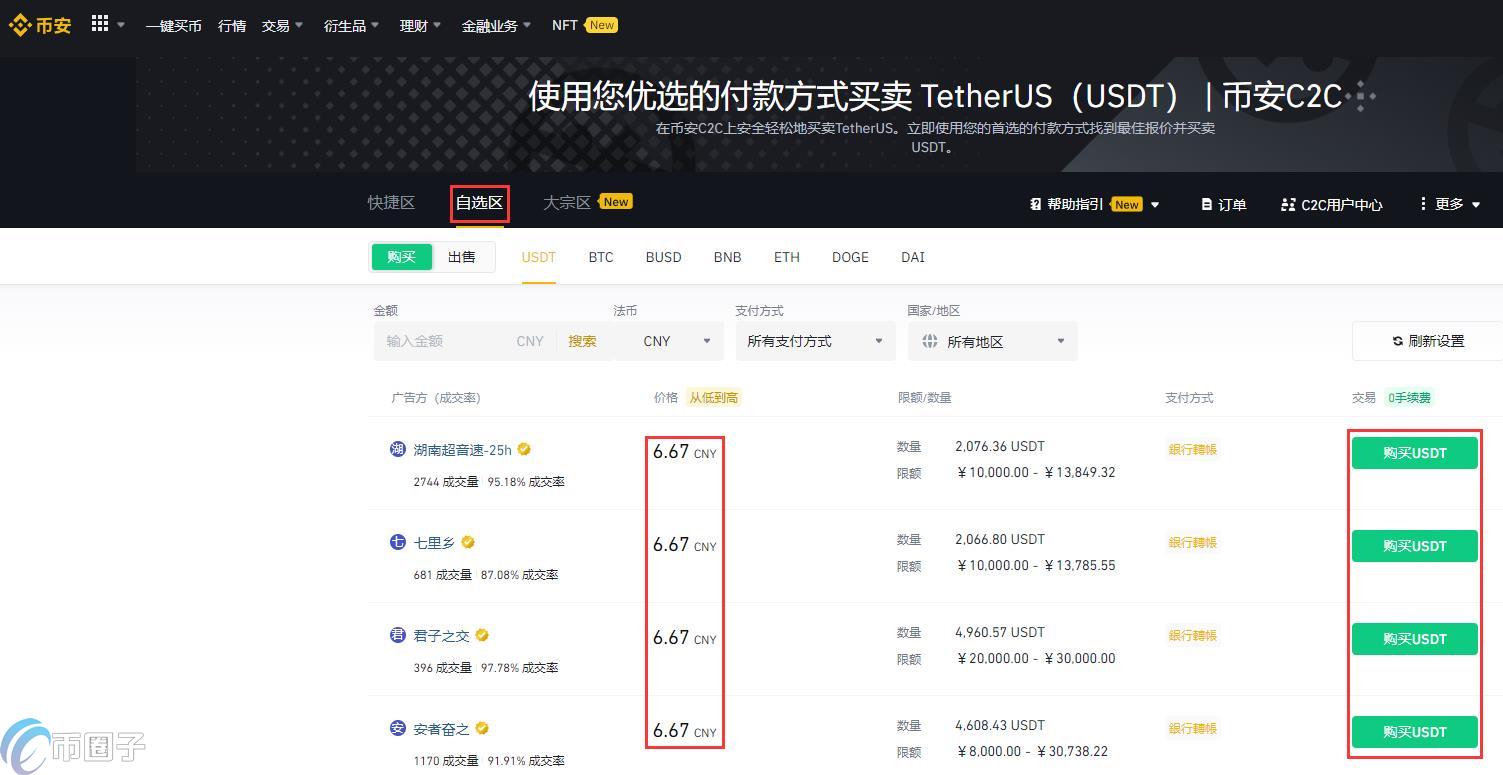Image resolution: width=1503 pixels, height=775 pixels.
Task: Switch to the 快捷区 tab
Action: pos(391,202)
